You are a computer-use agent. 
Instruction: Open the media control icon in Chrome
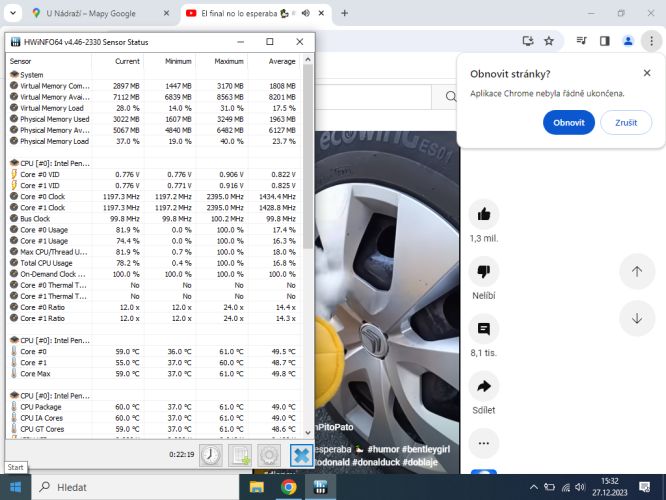click(x=581, y=41)
